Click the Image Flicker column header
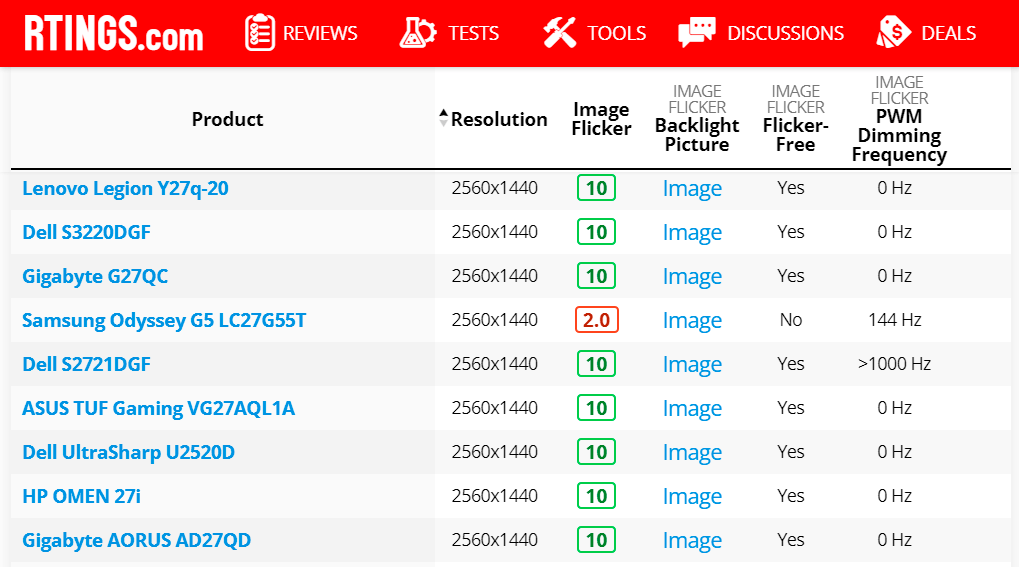This screenshot has height=567, width=1019. 601,119
